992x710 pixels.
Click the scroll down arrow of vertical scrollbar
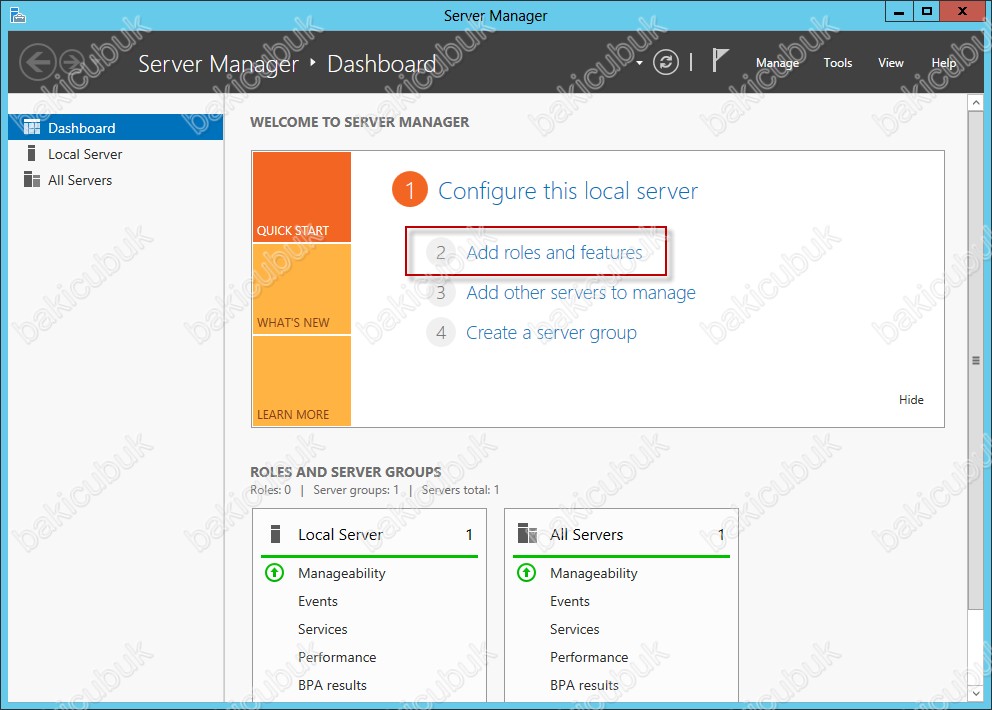(976, 694)
